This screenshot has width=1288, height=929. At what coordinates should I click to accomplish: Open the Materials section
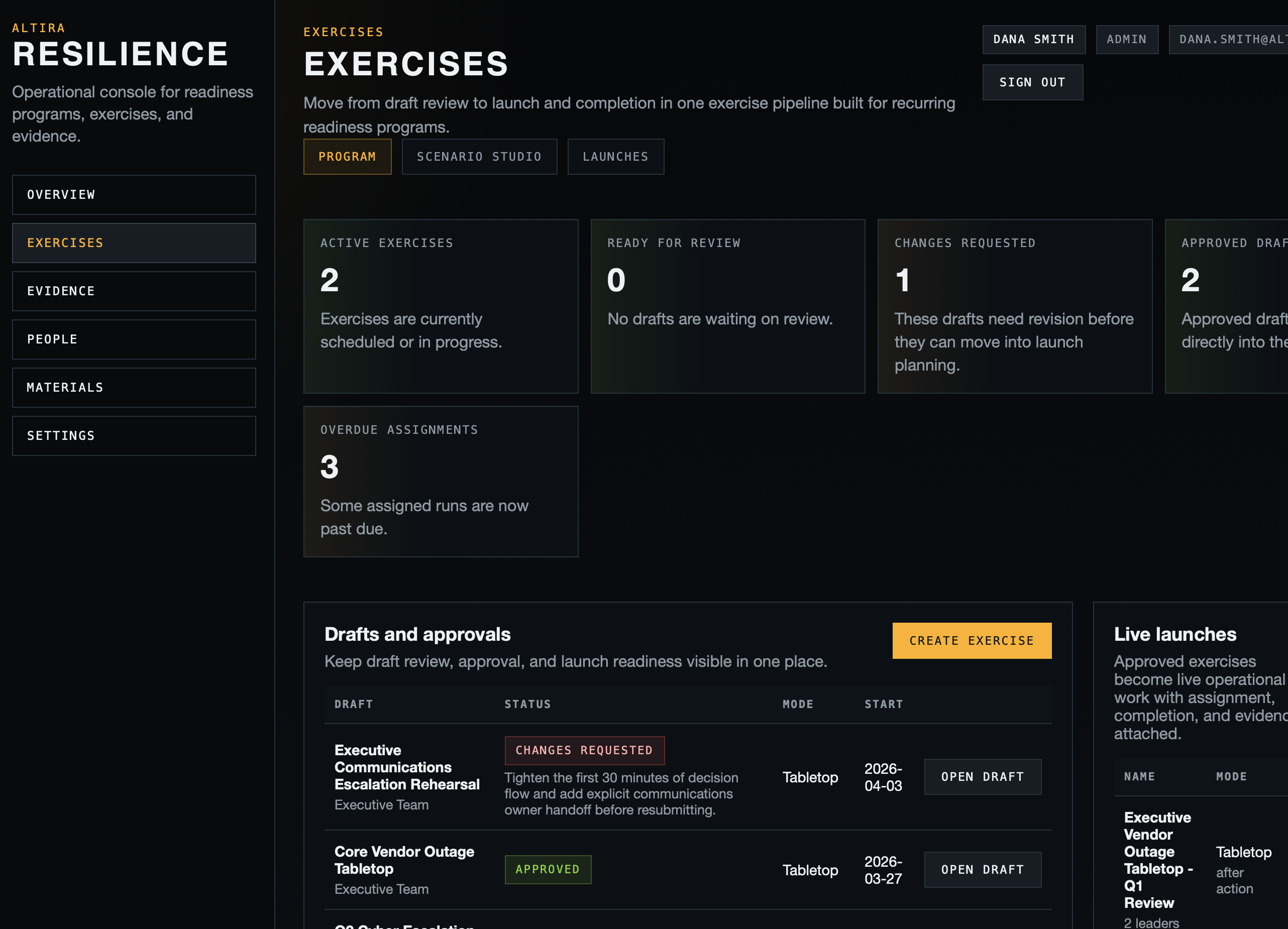click(134, 387)
